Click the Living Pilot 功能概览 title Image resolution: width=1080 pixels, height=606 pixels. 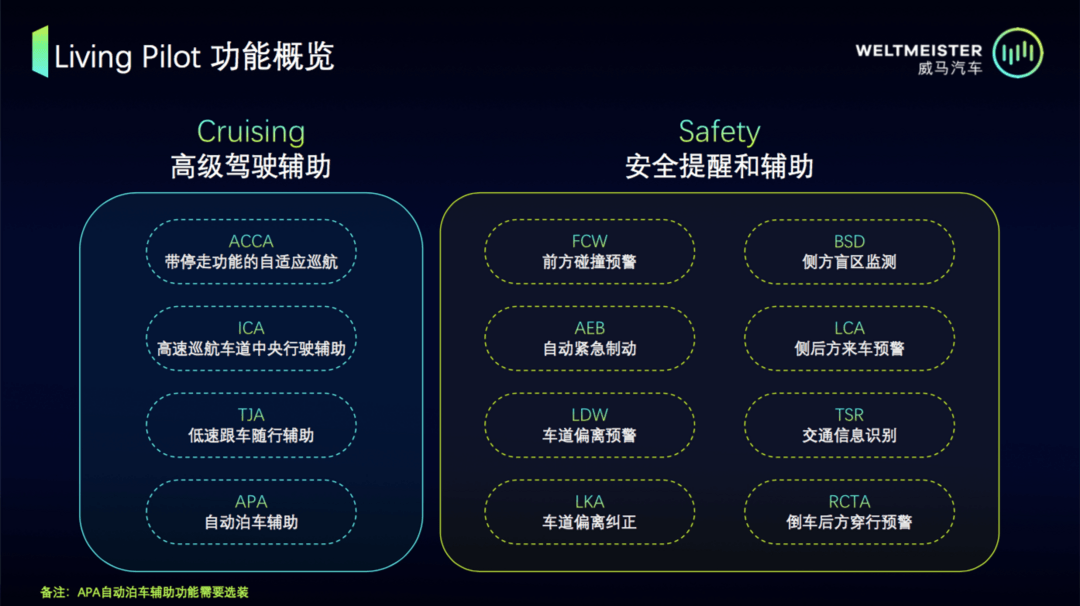pos(194,56)
